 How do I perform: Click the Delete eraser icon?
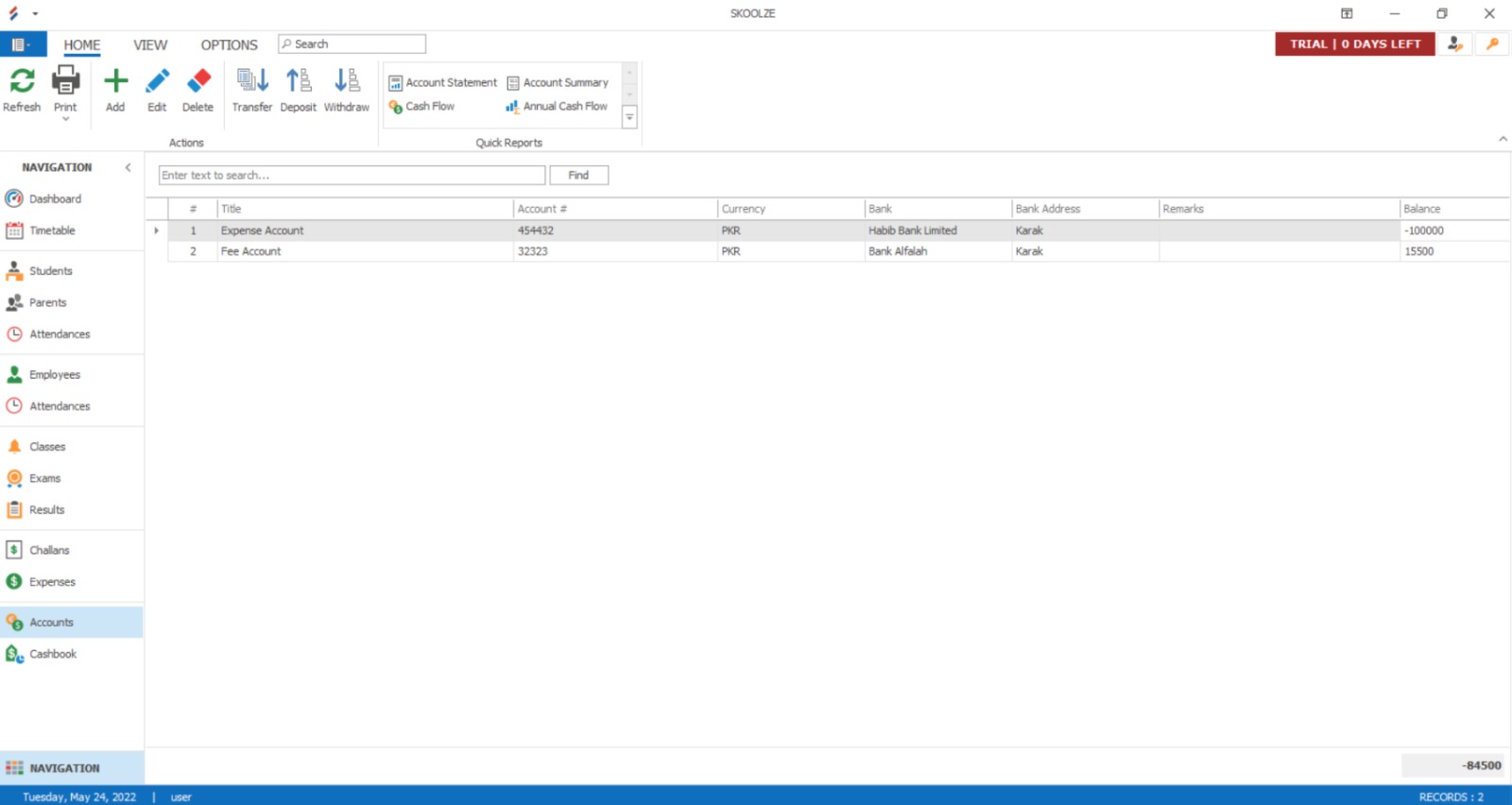[x=198, y=81]
